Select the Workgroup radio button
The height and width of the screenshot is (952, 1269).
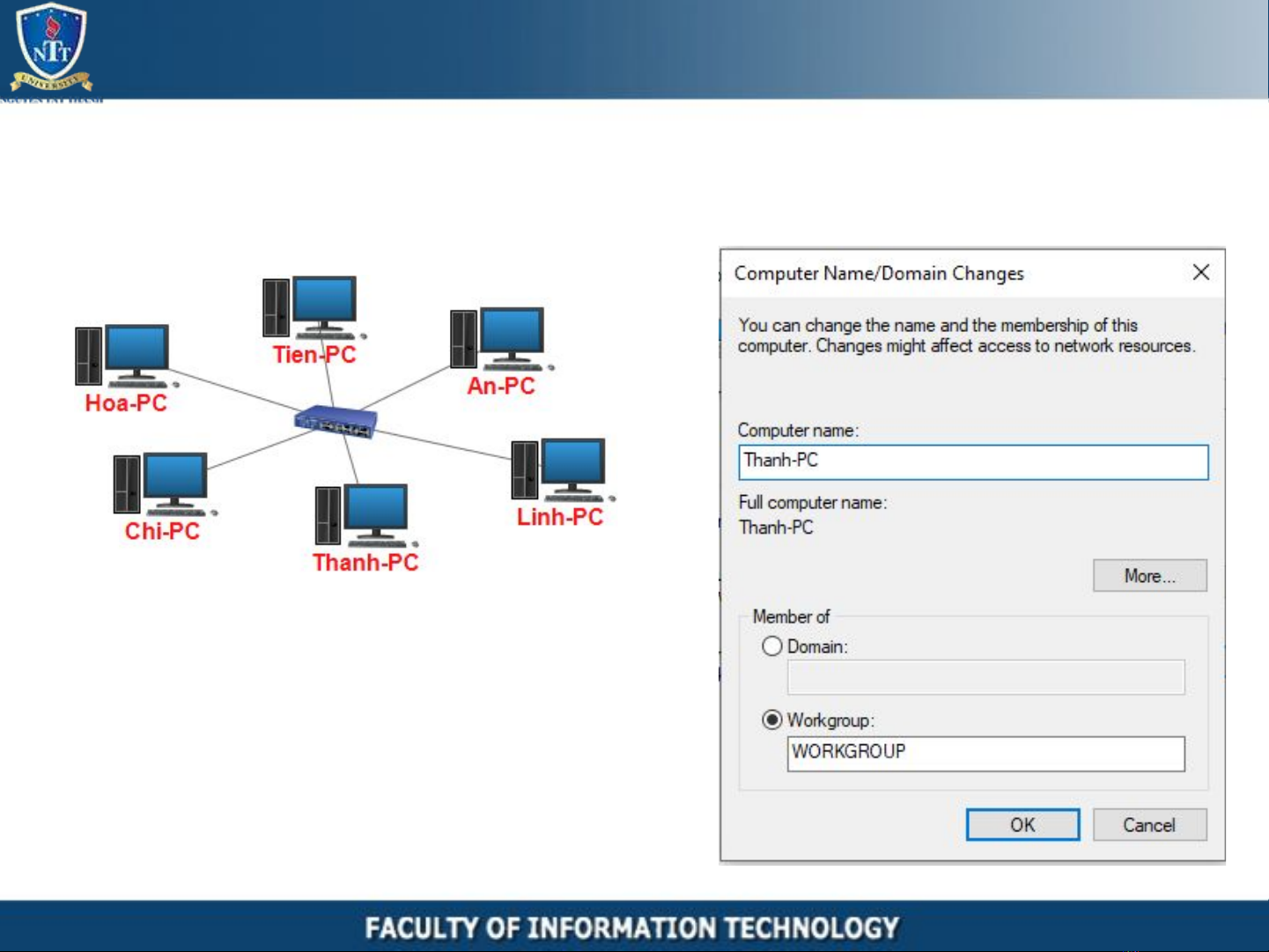pos(772,720)
